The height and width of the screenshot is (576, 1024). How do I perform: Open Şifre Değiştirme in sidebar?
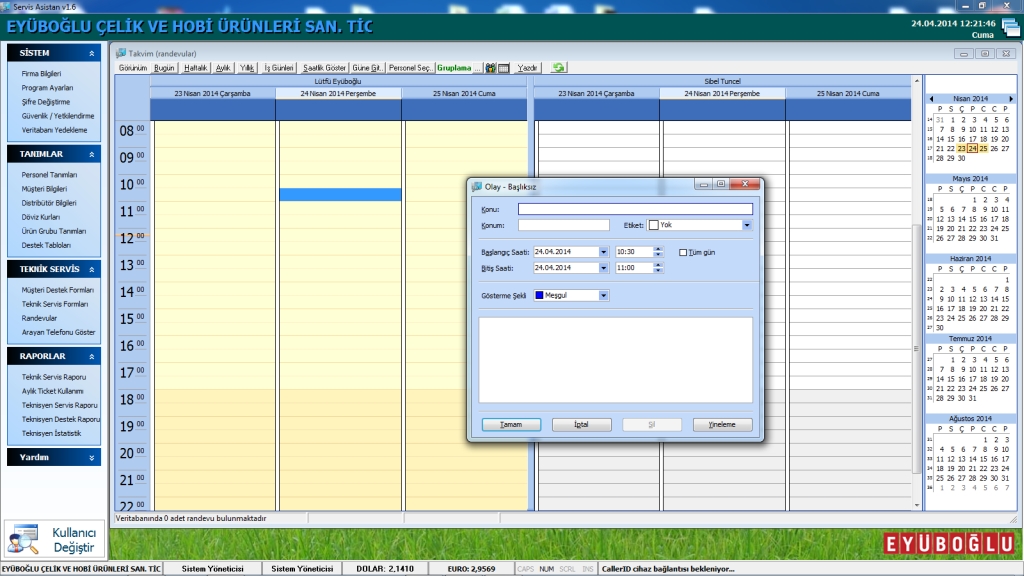coord(46,102)
